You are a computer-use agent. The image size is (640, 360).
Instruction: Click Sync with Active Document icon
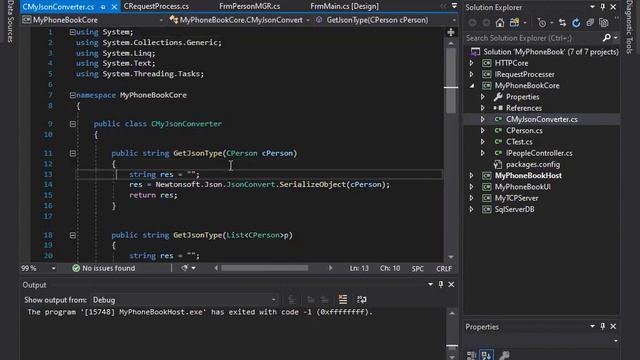click(x=562, y=23)
